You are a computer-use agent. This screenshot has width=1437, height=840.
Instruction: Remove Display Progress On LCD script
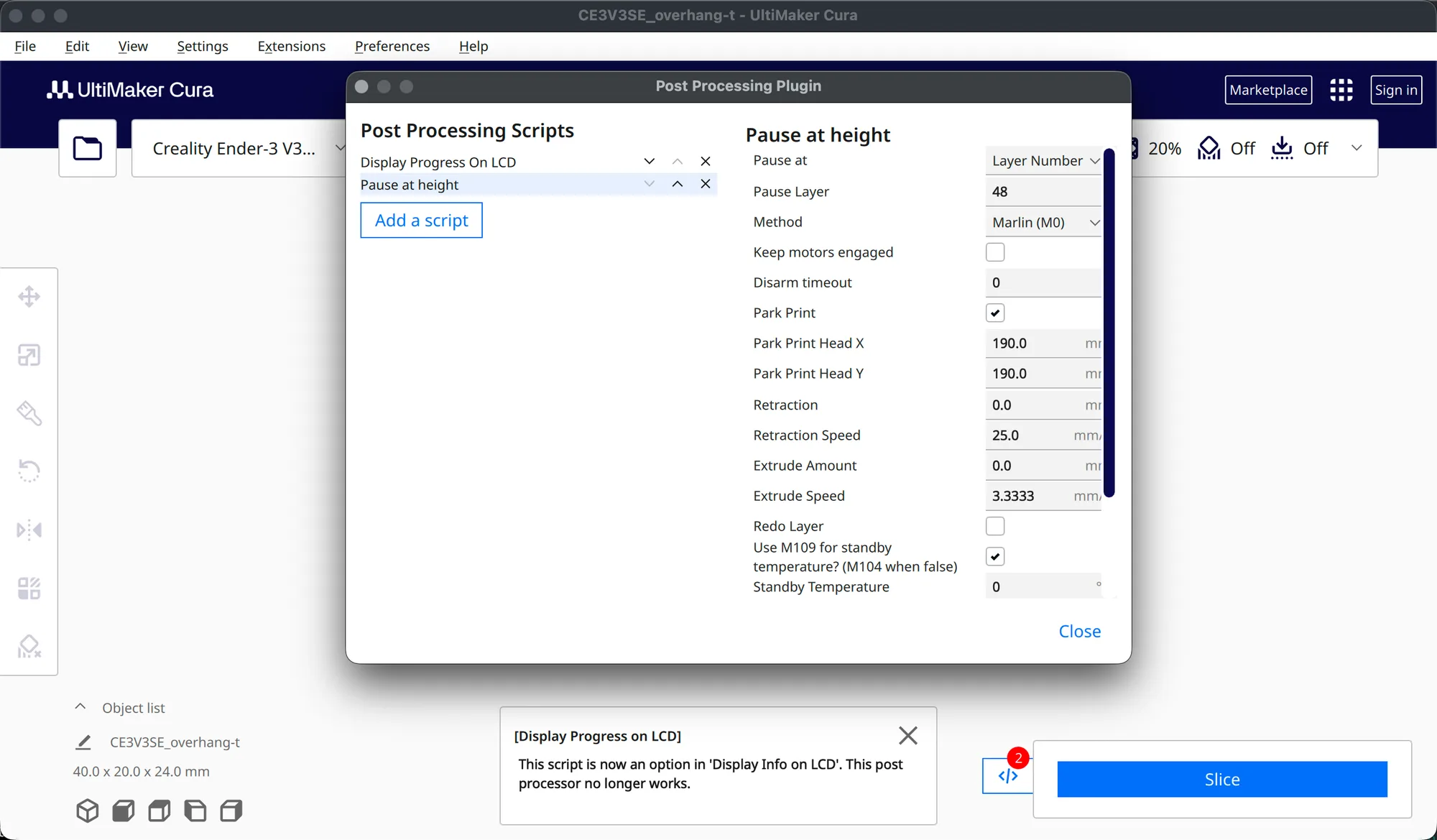coord(706,161)
